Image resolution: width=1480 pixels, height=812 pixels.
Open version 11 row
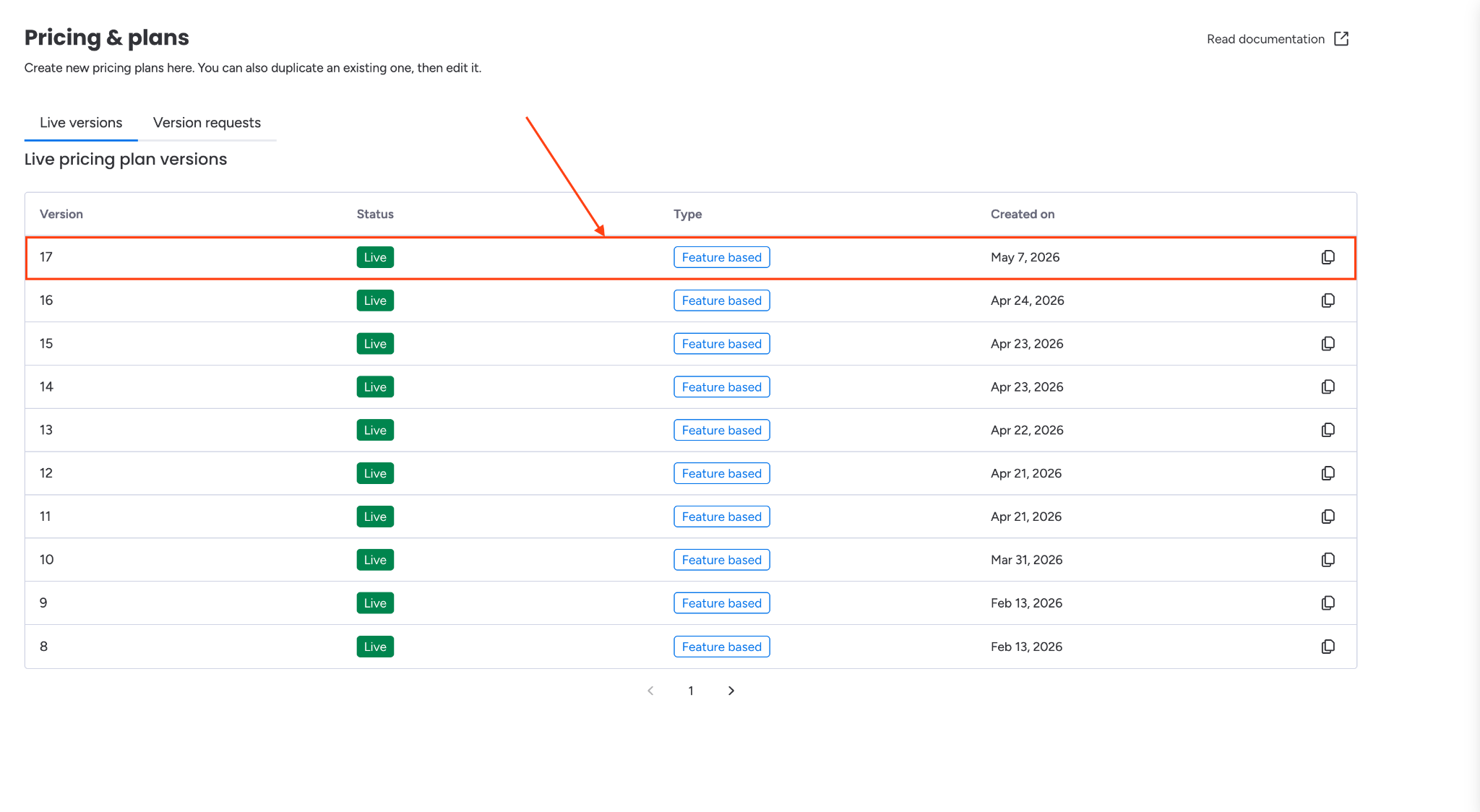pos(690,517)
